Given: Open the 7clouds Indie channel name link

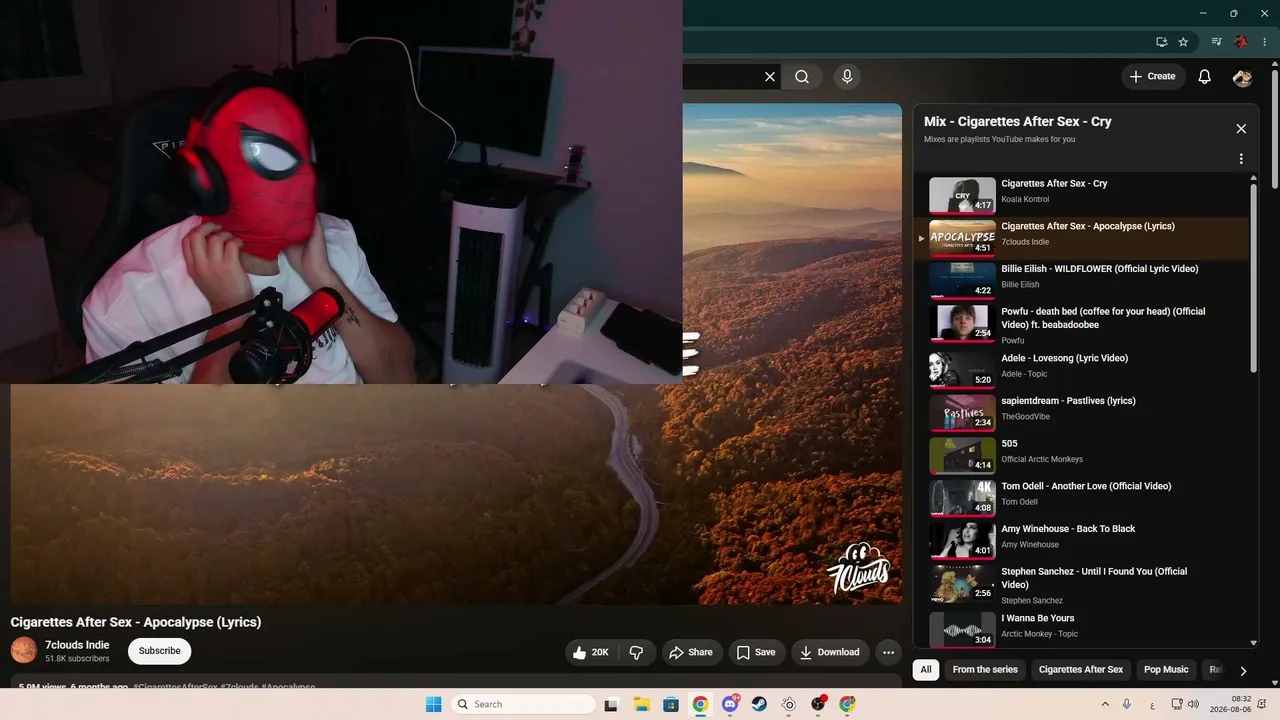Looking at the screenshot, I should pos(77,645).
